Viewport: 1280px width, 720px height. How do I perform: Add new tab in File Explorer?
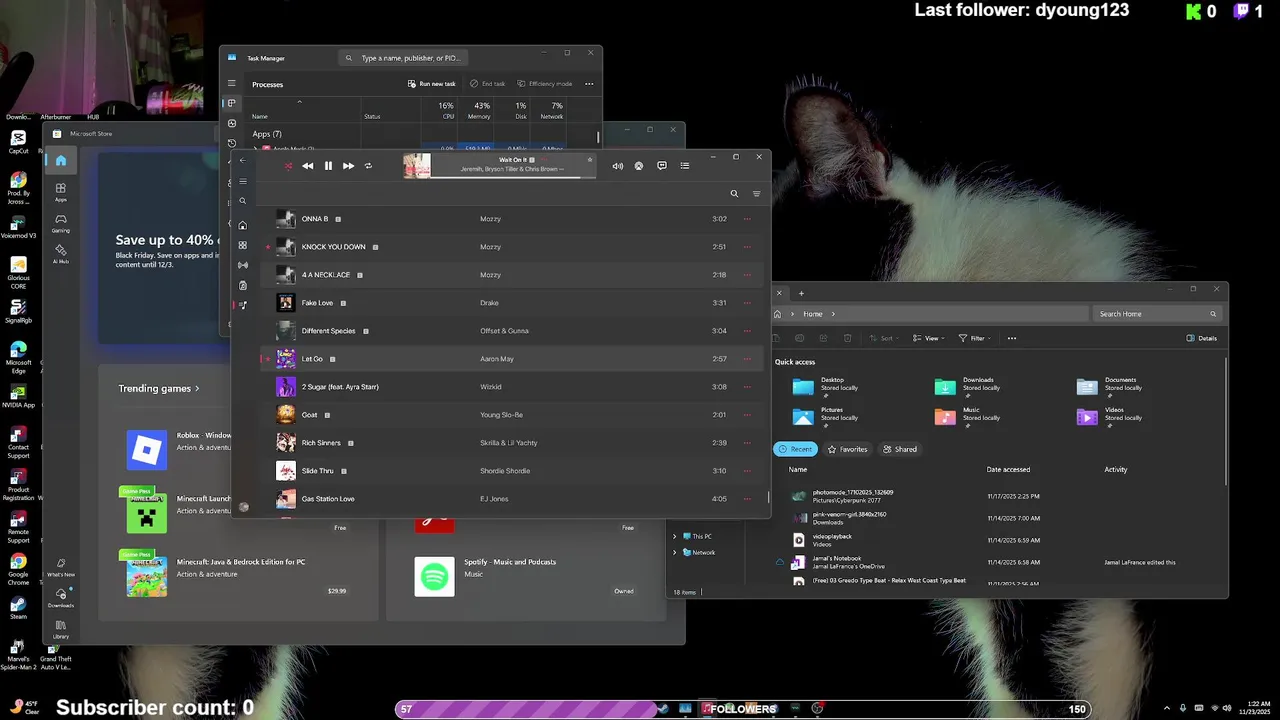(x=801, y=293)
